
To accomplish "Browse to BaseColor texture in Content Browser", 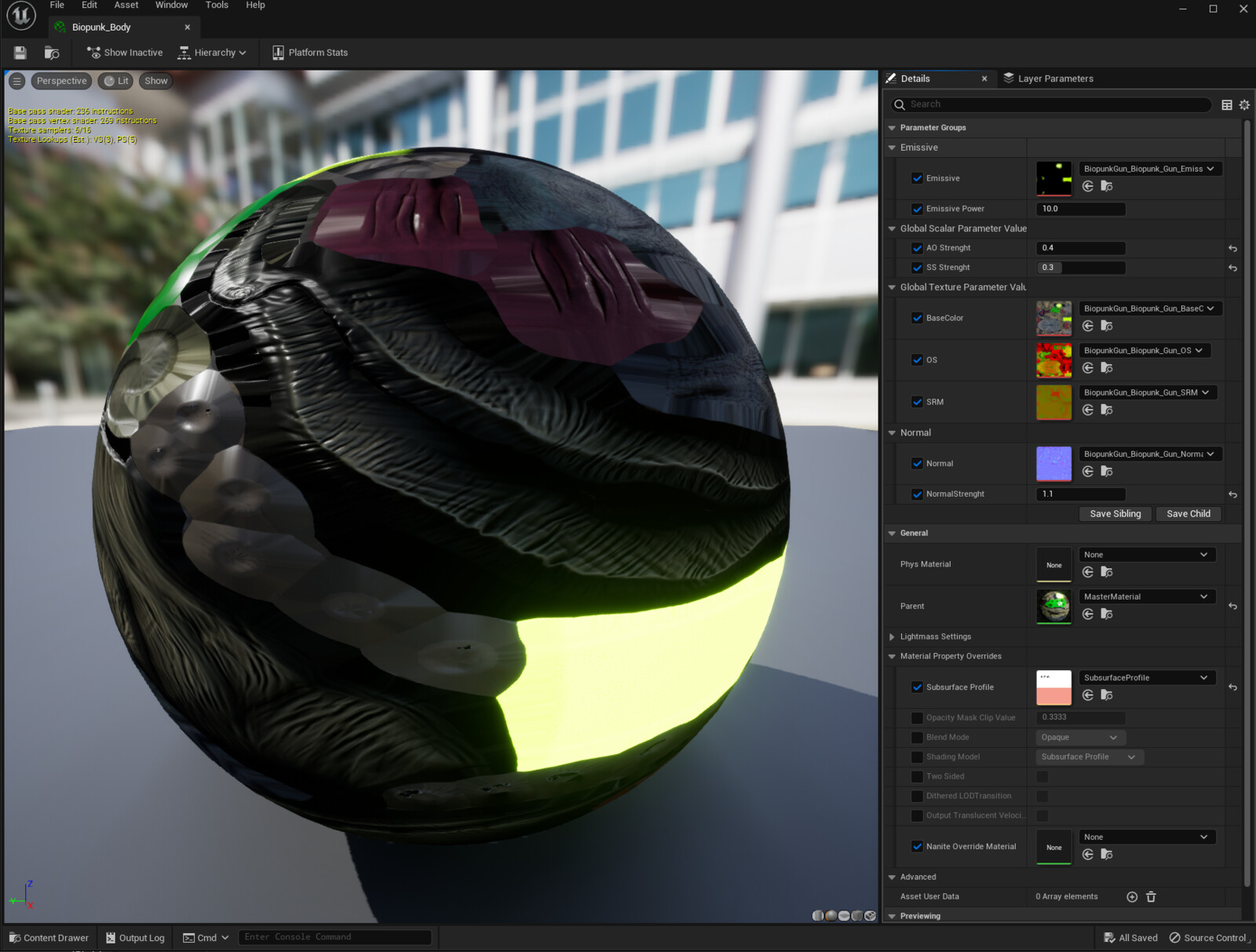I will tap(1107, 326).
